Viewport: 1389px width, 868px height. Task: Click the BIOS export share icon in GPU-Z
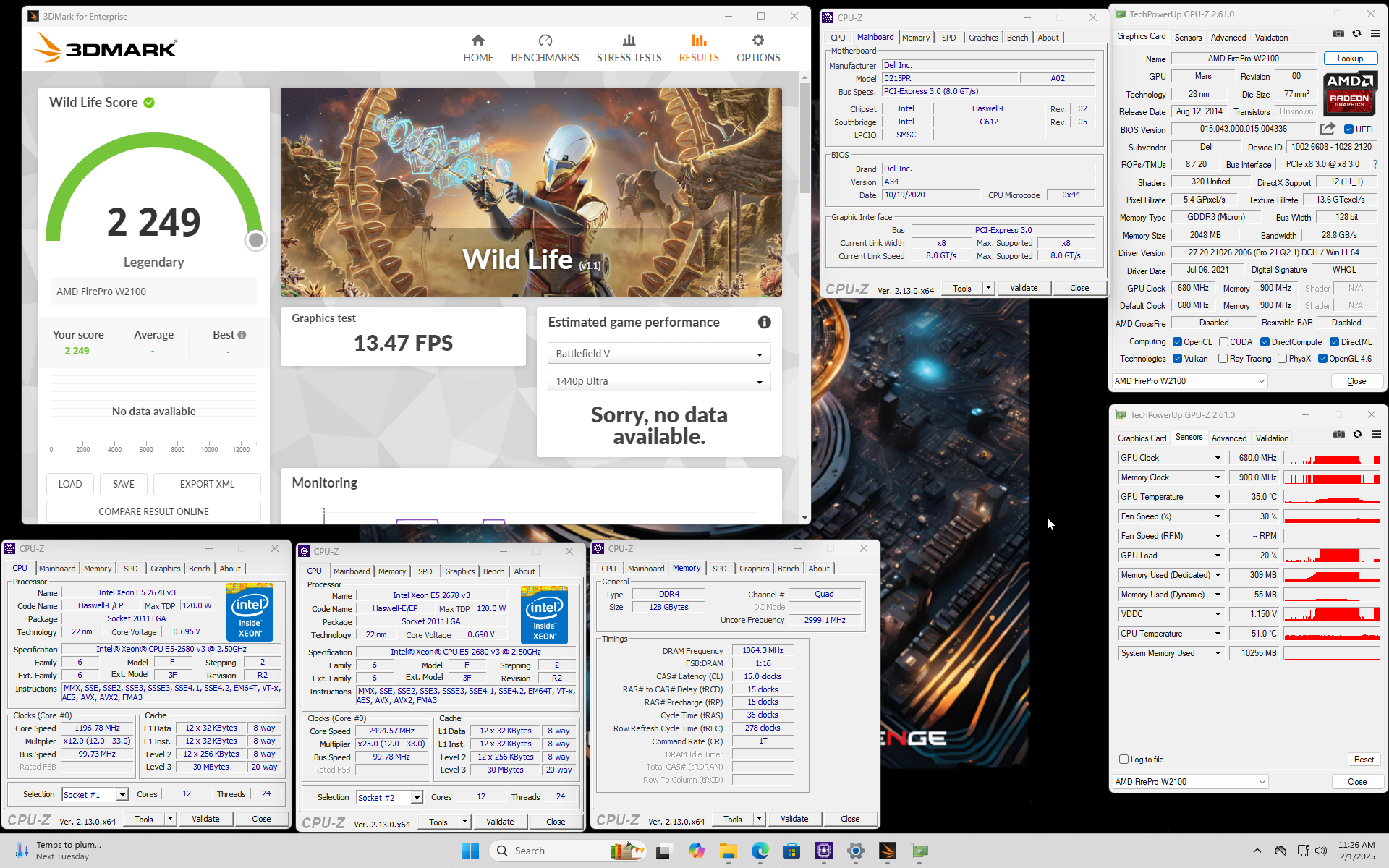(x=1328, y=129)
